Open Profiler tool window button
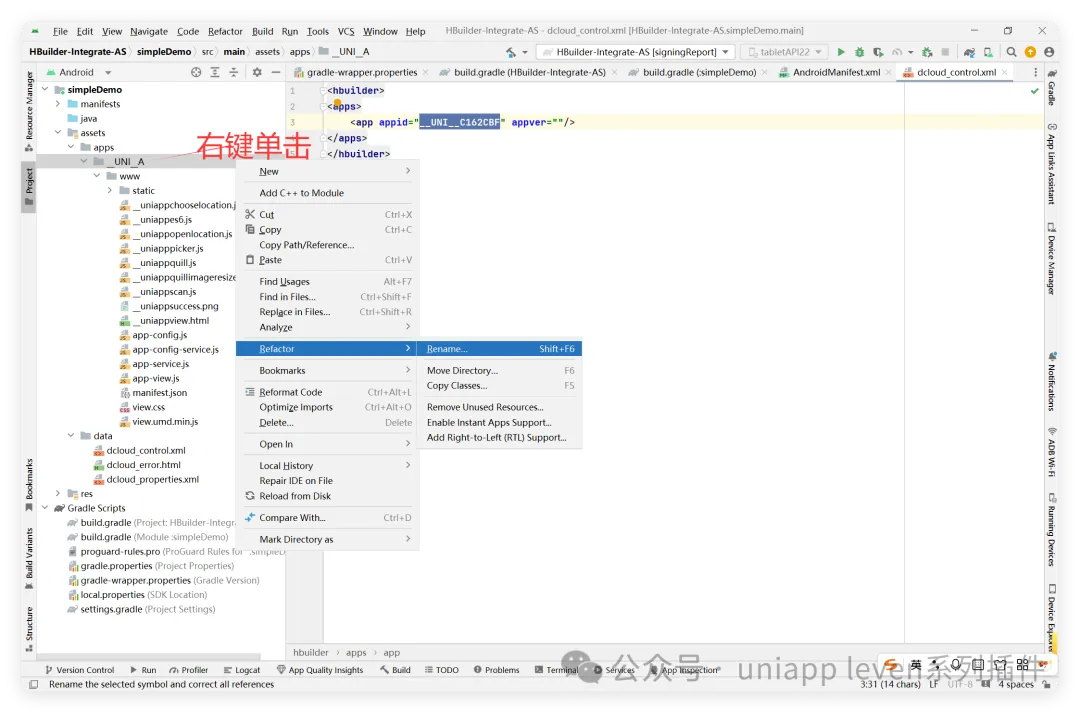Image resolution: width=1080 pixels, height=712 pixels. tap(189, 670)
